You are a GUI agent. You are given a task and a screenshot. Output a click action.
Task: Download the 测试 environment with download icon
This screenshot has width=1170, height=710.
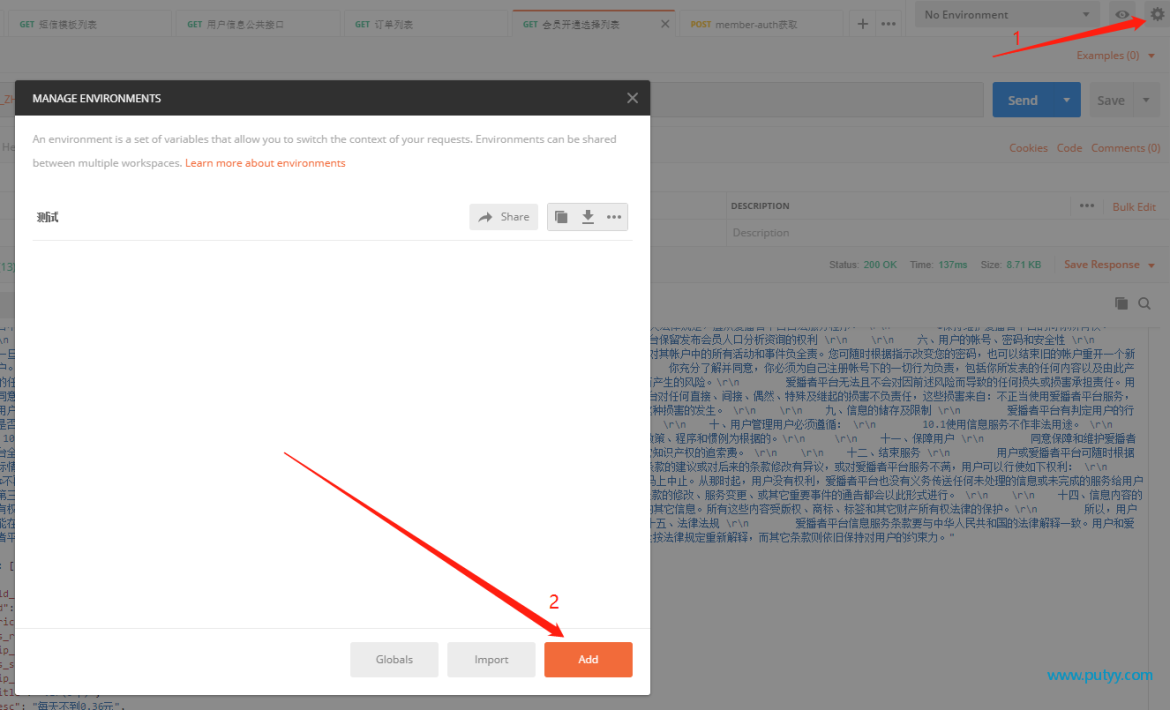click(588, 217)
